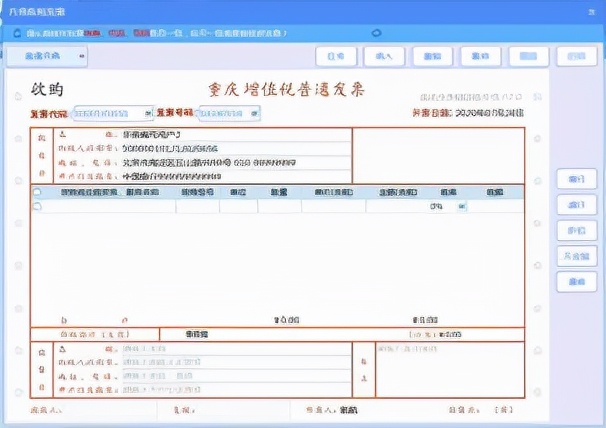The width and height of the screenshot is (606, 428).
Task: Click the total in words (价税合计大写) row
Action: [x=277, y=334]
